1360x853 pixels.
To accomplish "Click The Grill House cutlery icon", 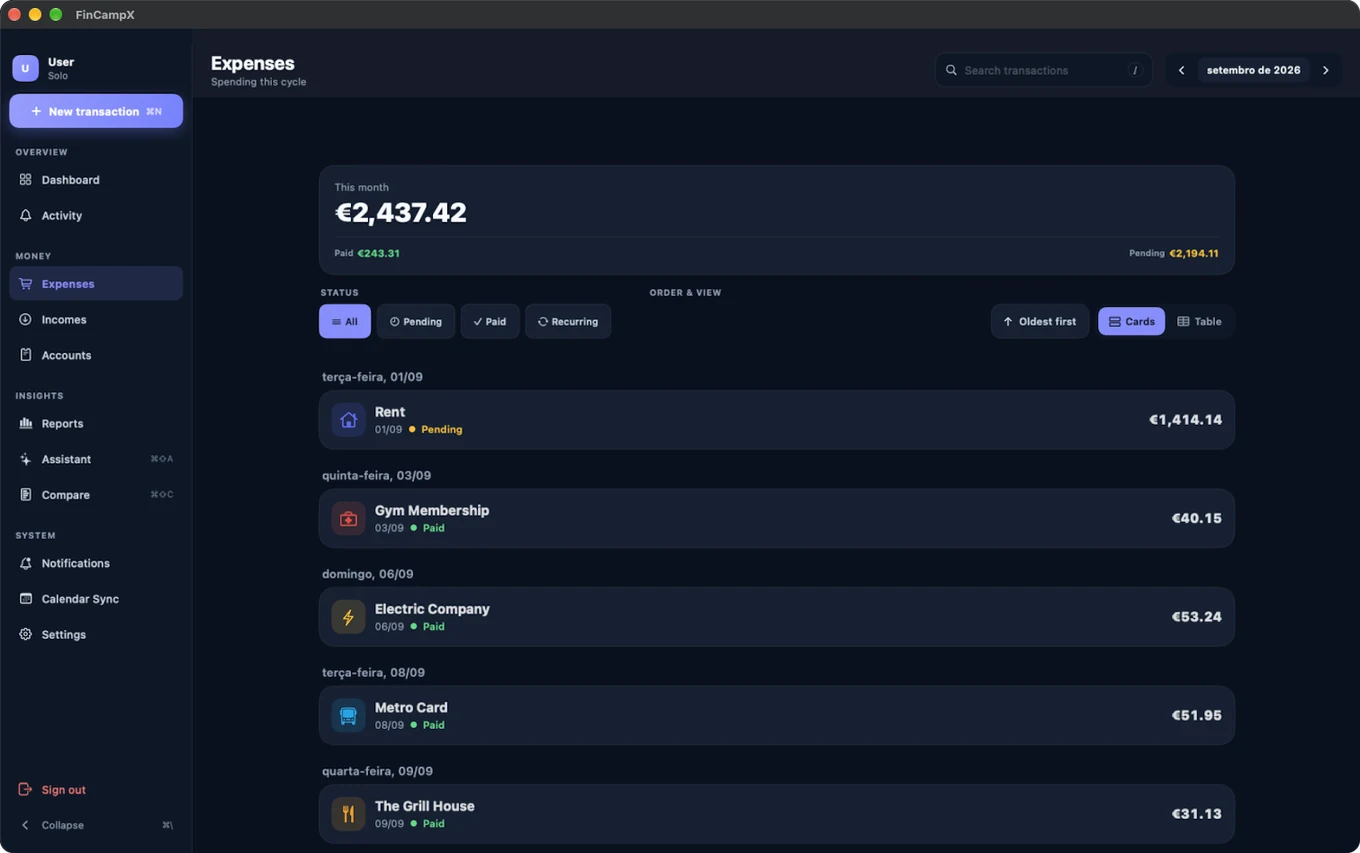I will (x=348, y=814).
